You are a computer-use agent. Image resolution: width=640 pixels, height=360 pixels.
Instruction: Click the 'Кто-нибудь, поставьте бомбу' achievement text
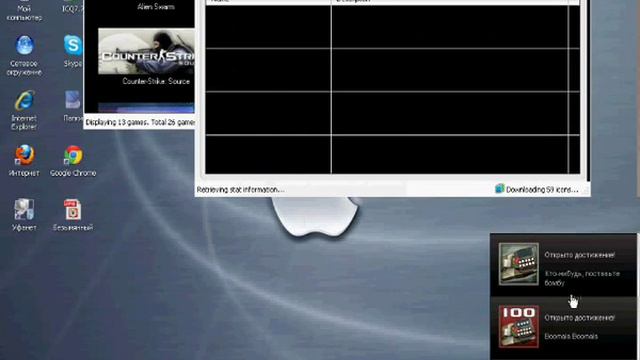[582, 278]
